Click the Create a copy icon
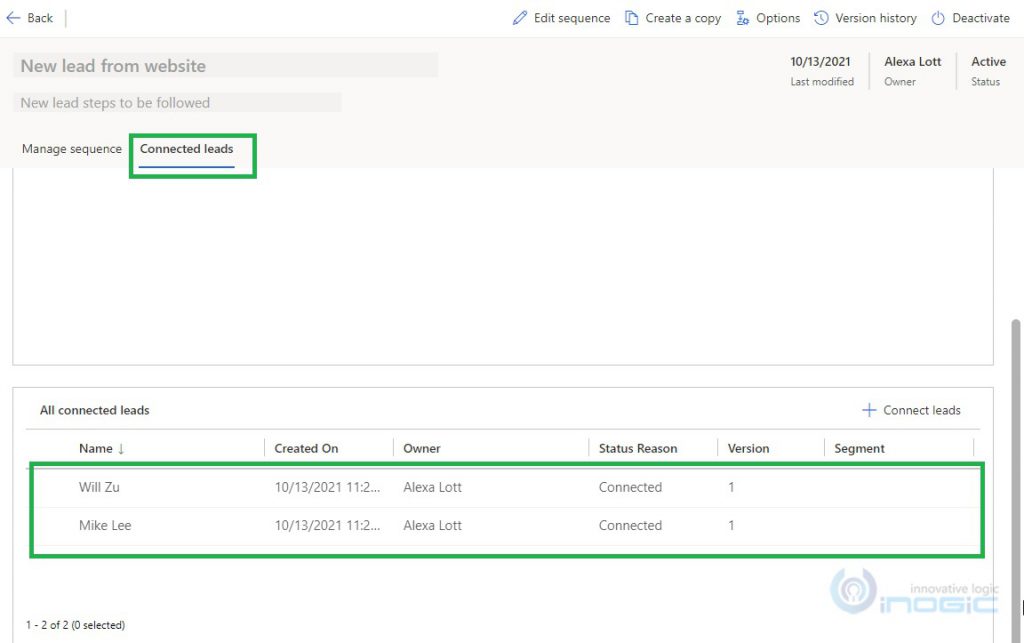The image size is (1024, 643). tap(631, 17)
